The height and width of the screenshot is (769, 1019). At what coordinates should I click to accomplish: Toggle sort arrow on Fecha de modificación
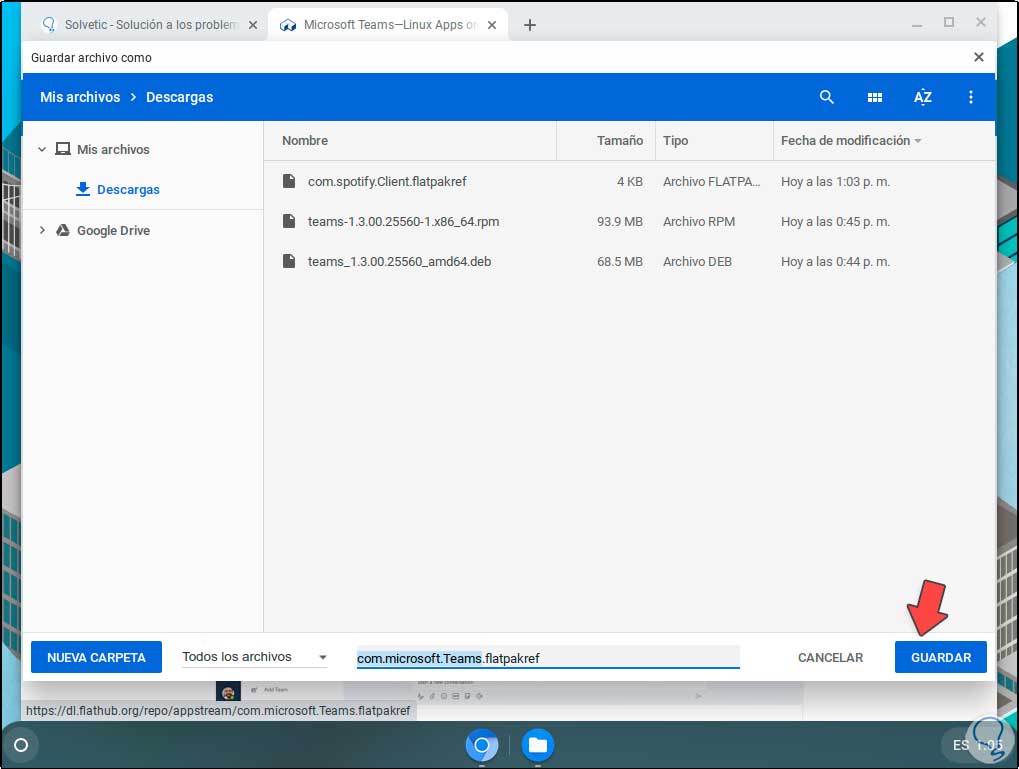(x=918, y=141)
